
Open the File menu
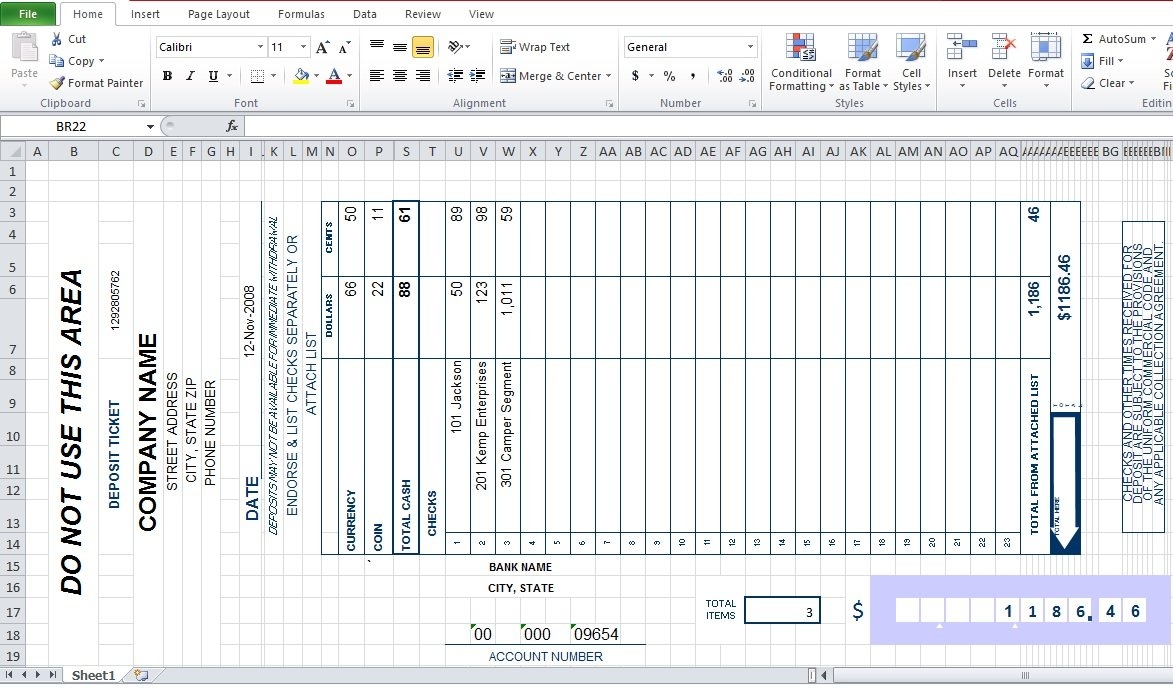coord(28,14)
